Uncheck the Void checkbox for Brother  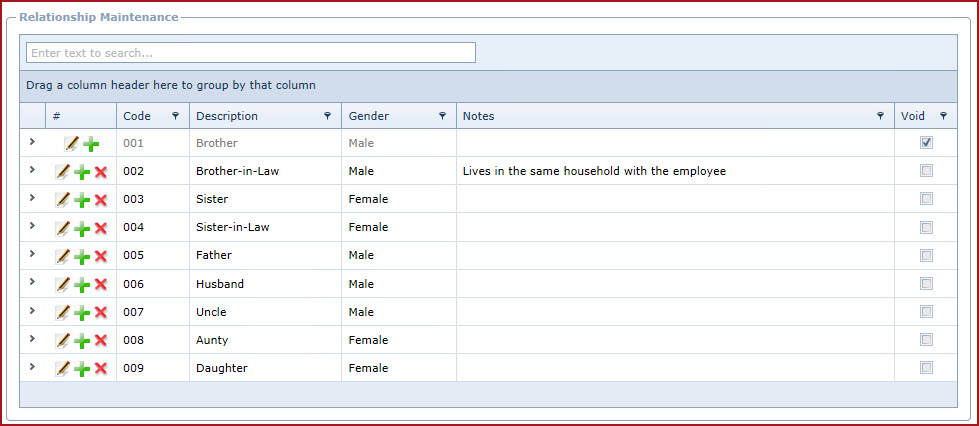pyautogui.click(x=927, y=143)
